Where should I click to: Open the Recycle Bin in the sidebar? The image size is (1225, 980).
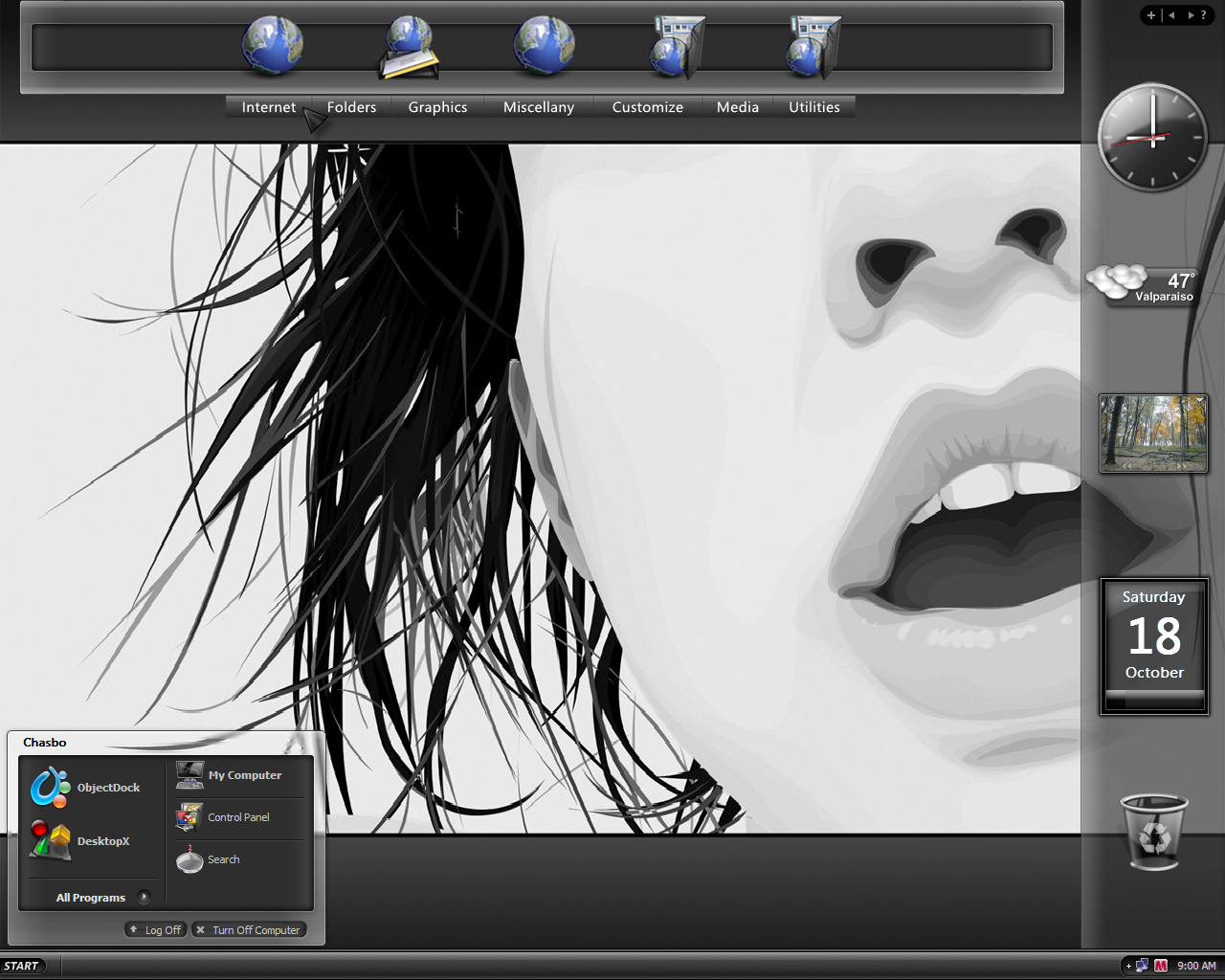coord(1154,832)
